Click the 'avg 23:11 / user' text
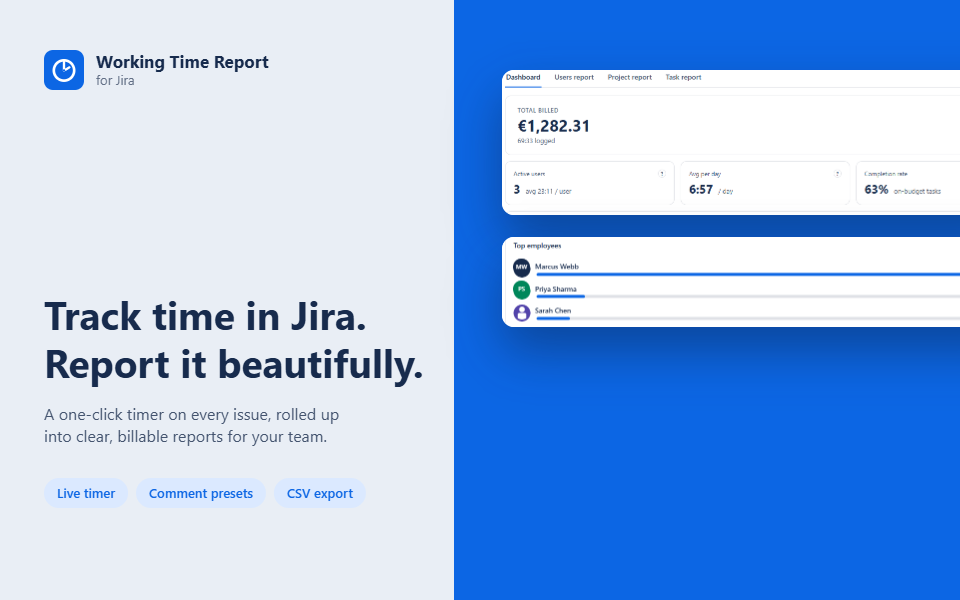 pyautogui.click(x=549, y=192)
